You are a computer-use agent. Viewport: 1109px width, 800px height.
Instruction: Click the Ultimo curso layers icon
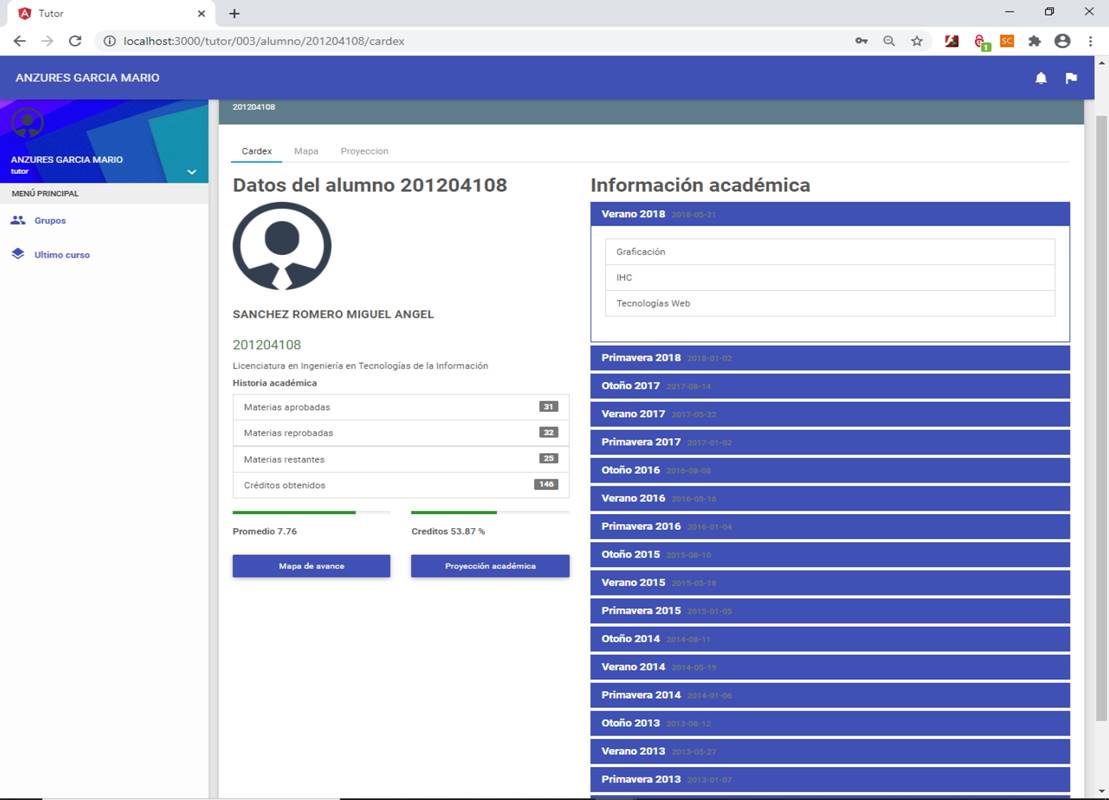point(18,254)
